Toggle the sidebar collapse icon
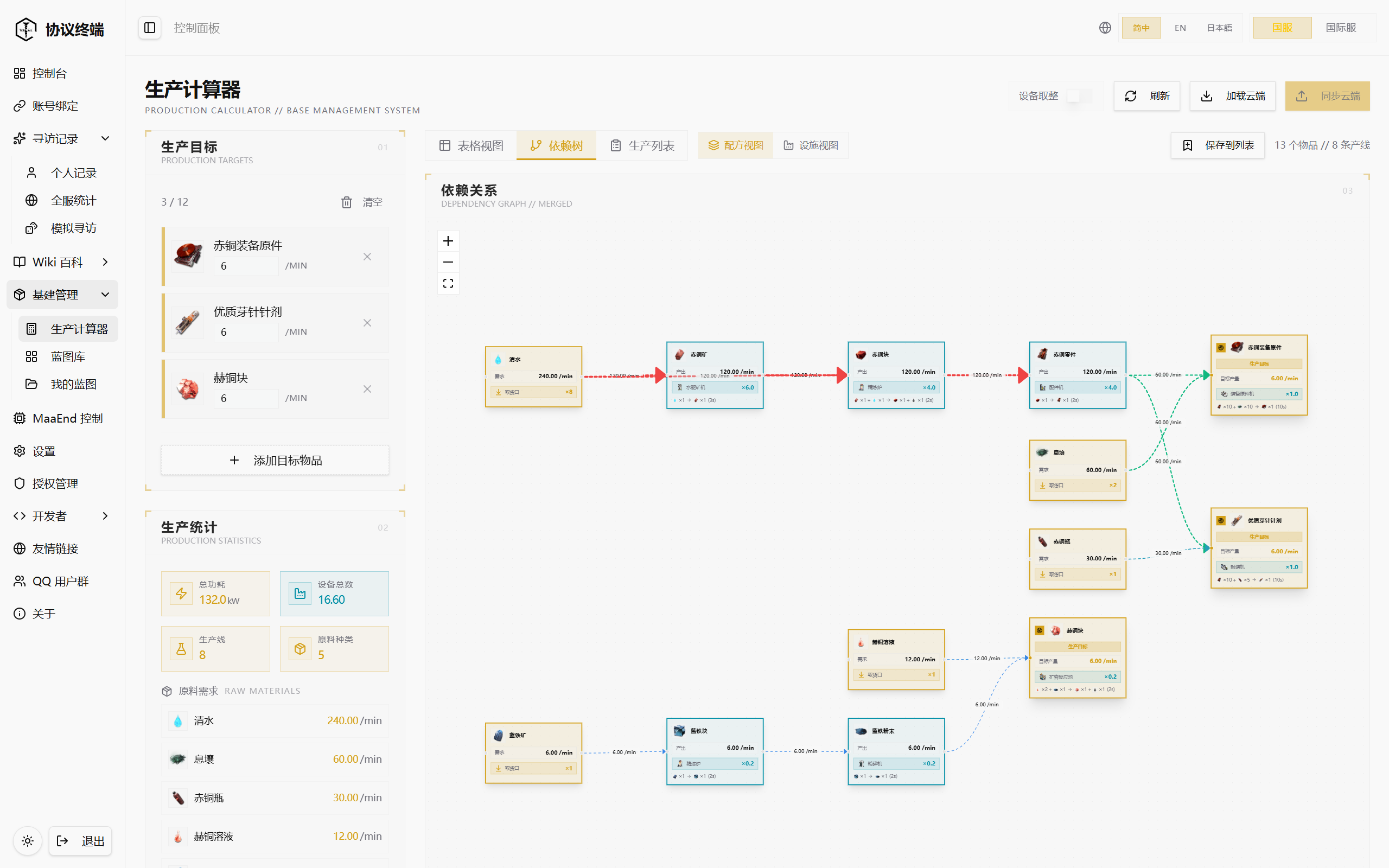This screenshot has width=1389, height=868. click(149, 28)
